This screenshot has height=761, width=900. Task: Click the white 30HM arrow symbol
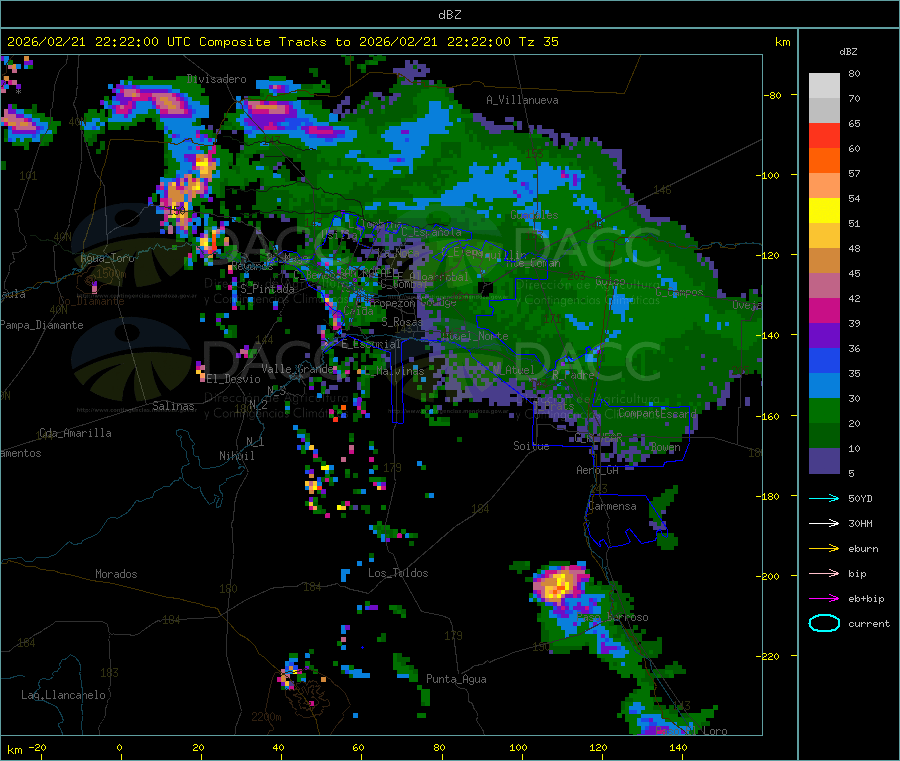point(824,523)
